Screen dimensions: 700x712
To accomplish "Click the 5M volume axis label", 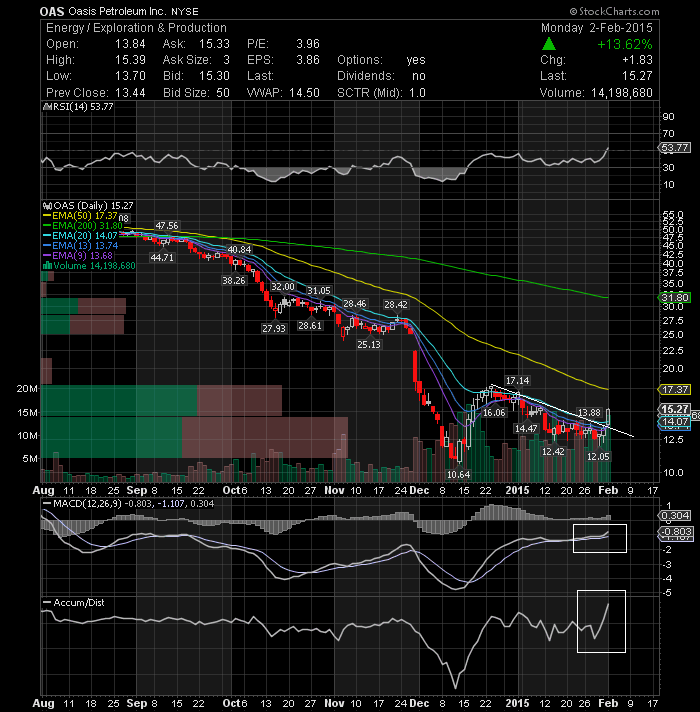I will click(30, 459).
